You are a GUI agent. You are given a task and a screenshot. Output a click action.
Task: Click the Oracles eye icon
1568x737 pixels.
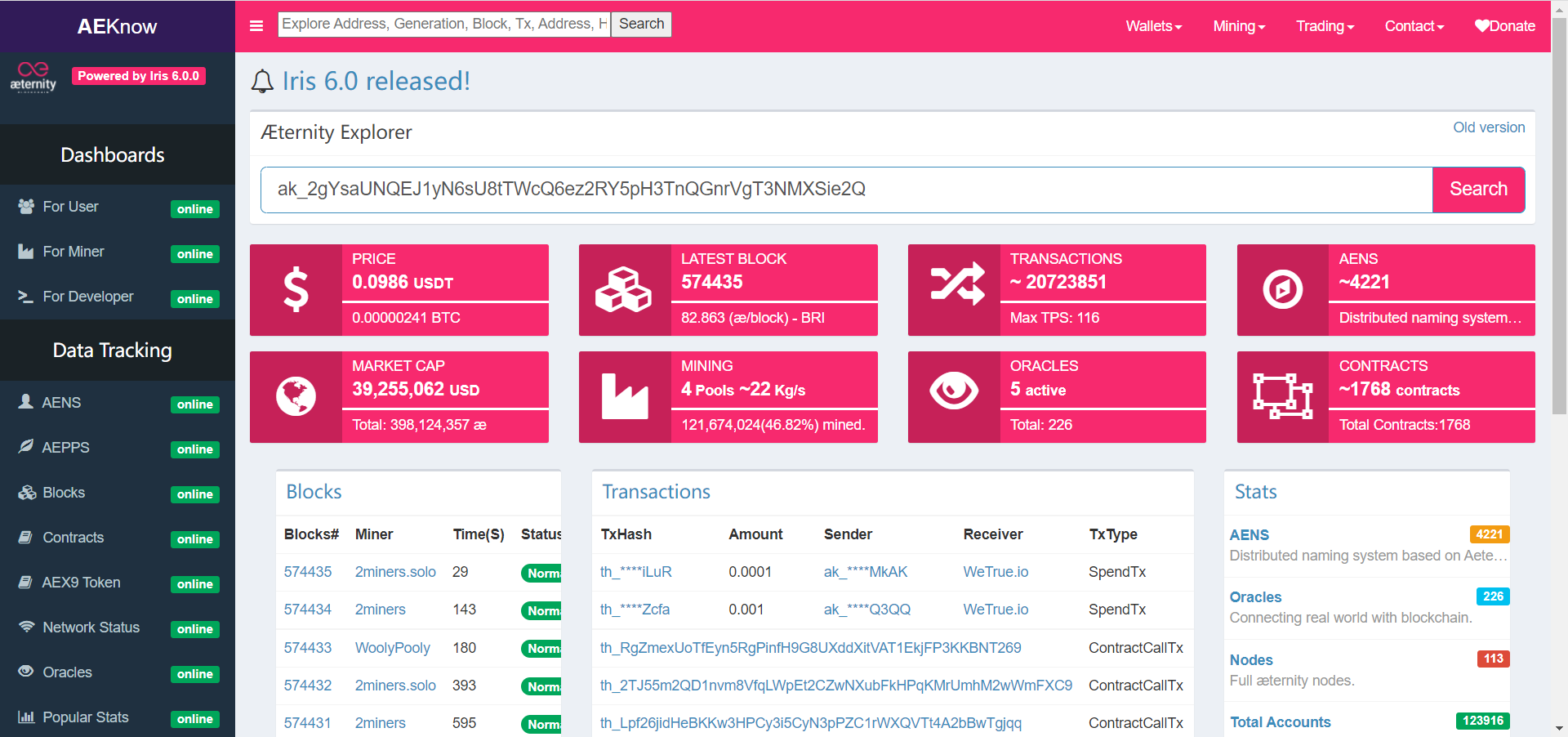point(954,391)
